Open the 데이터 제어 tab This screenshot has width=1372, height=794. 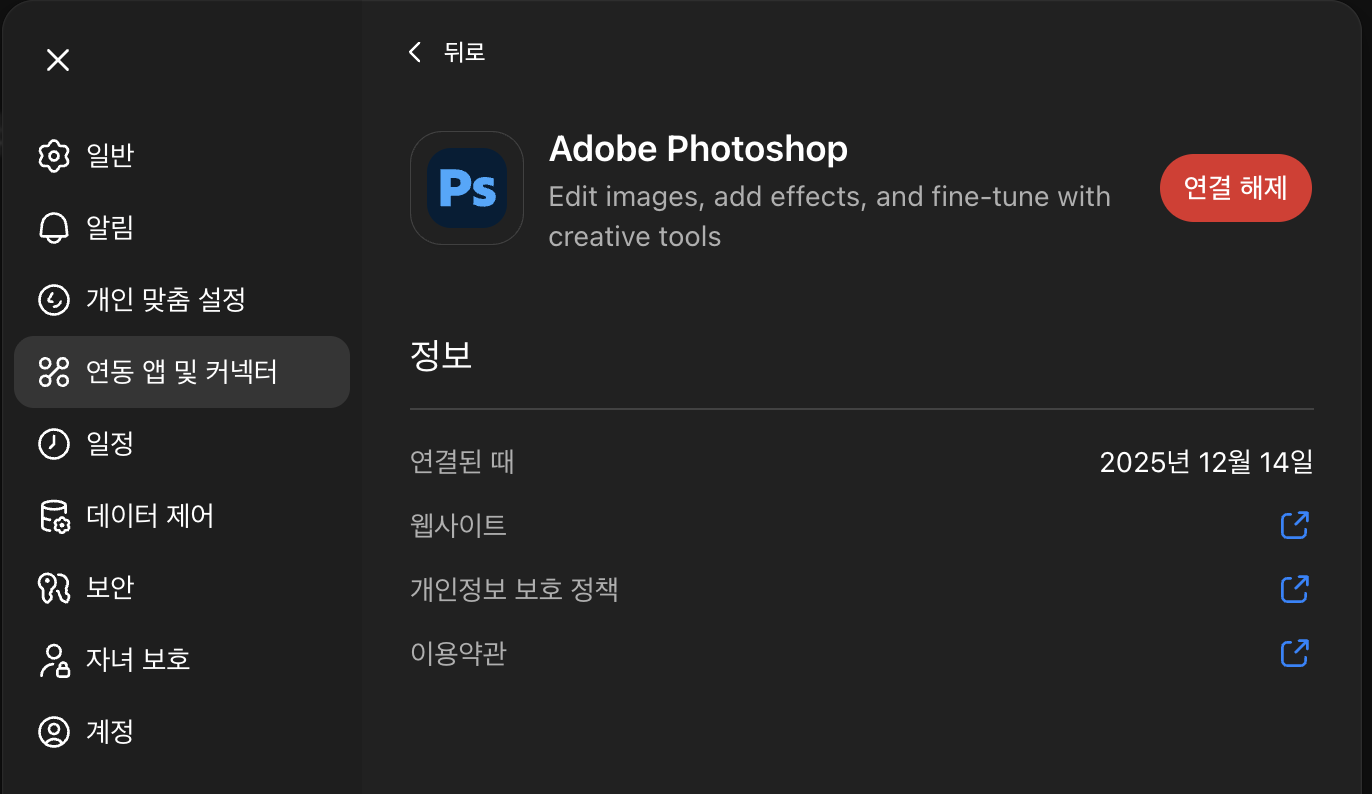[x=182, y=516]
